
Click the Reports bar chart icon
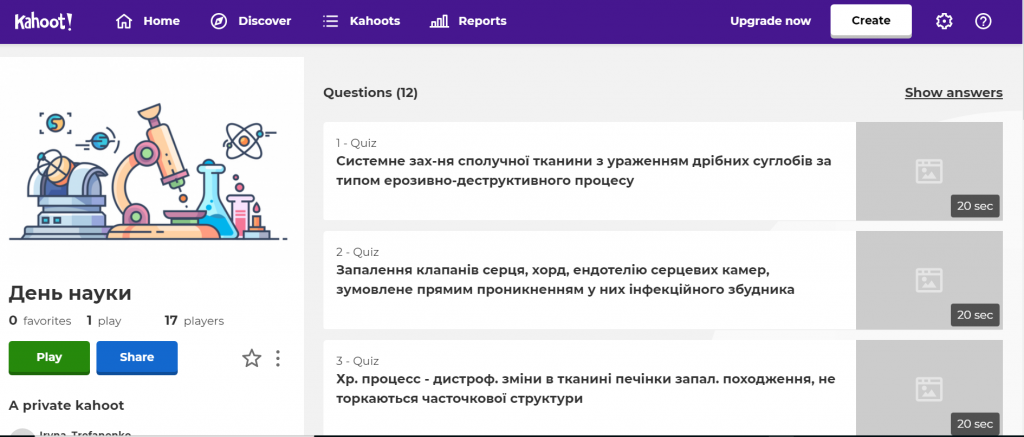click(439, 22)
